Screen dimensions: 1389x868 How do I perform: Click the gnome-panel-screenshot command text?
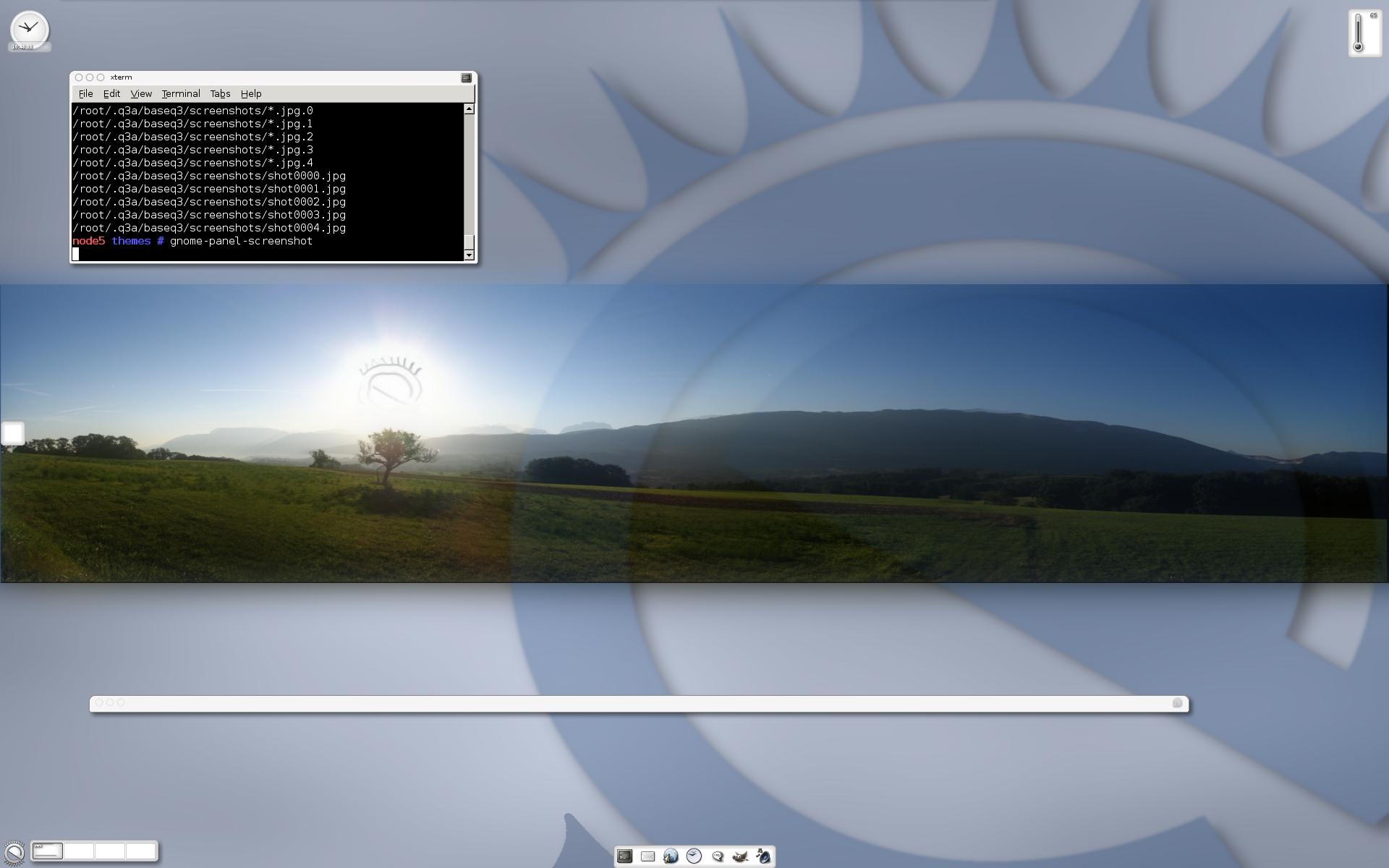pos(241,241)
